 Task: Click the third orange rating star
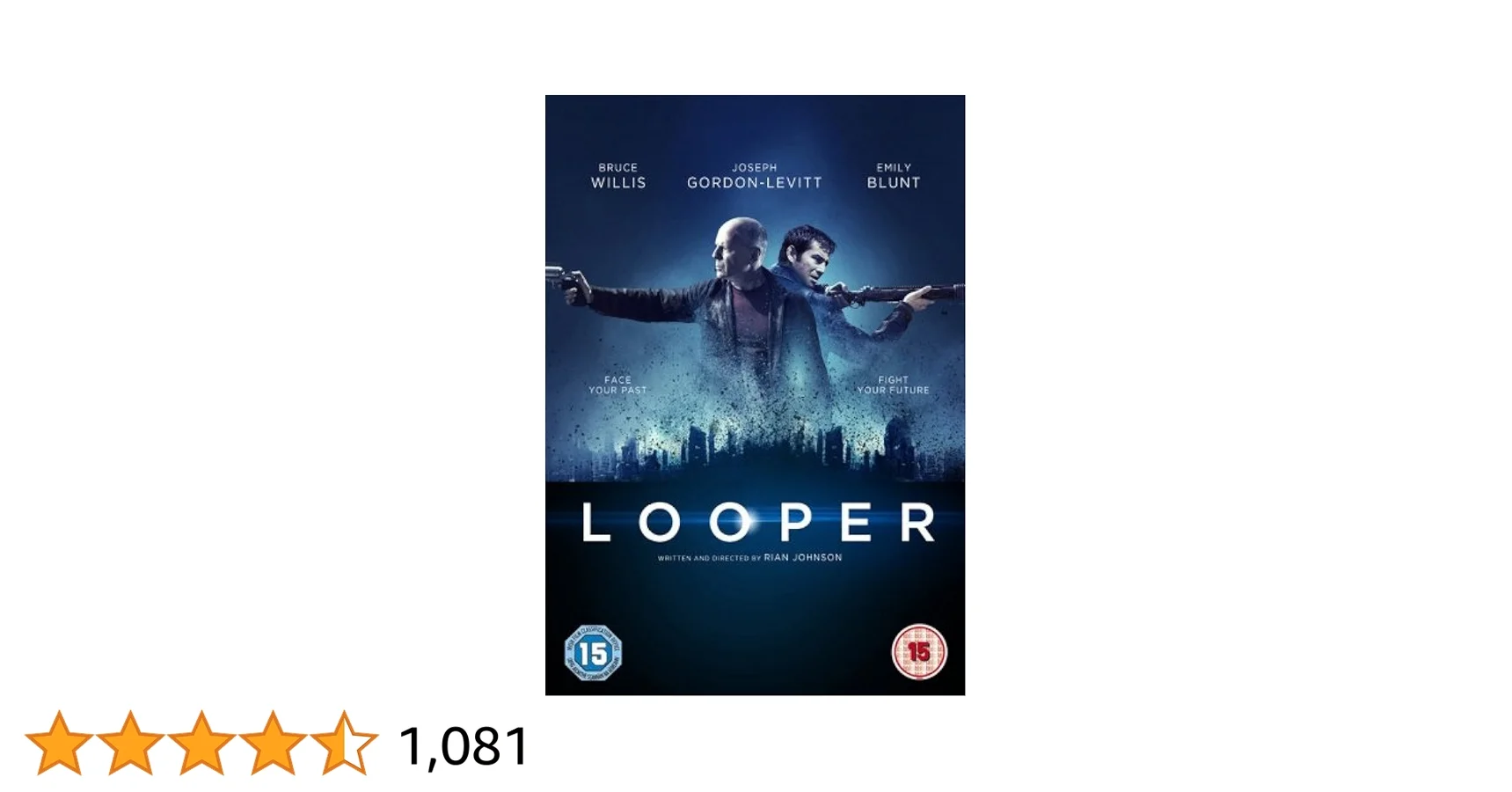201,744
